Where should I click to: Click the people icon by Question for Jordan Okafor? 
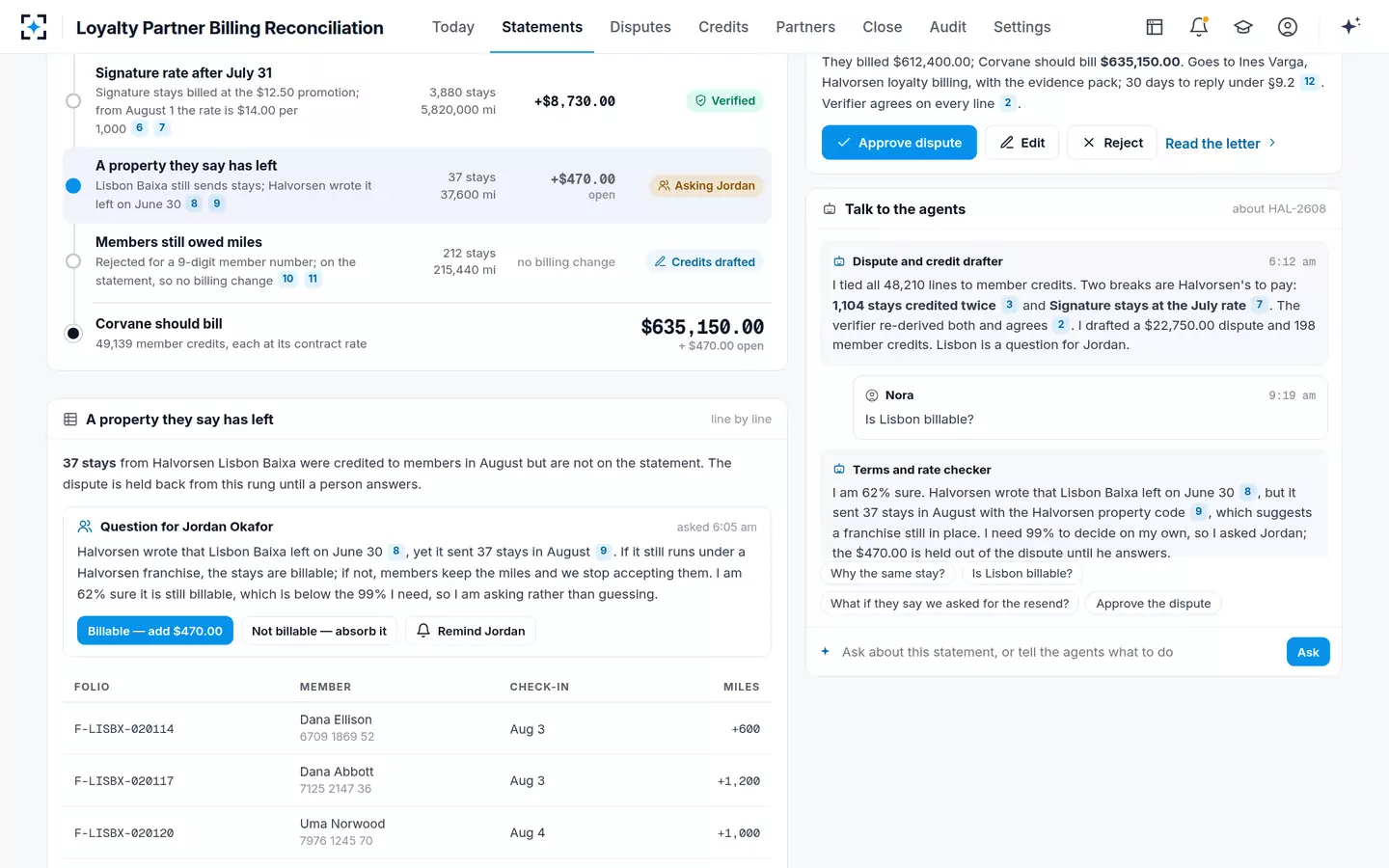85,527
